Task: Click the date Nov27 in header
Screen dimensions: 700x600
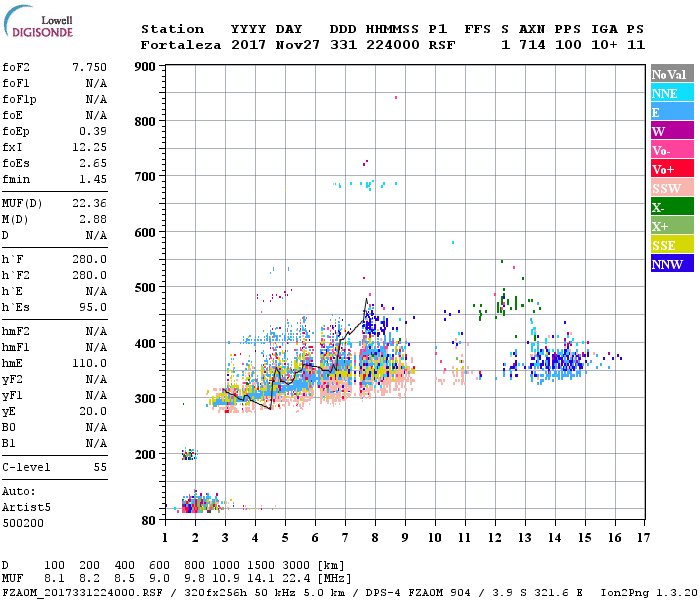Action: (297, 45)
